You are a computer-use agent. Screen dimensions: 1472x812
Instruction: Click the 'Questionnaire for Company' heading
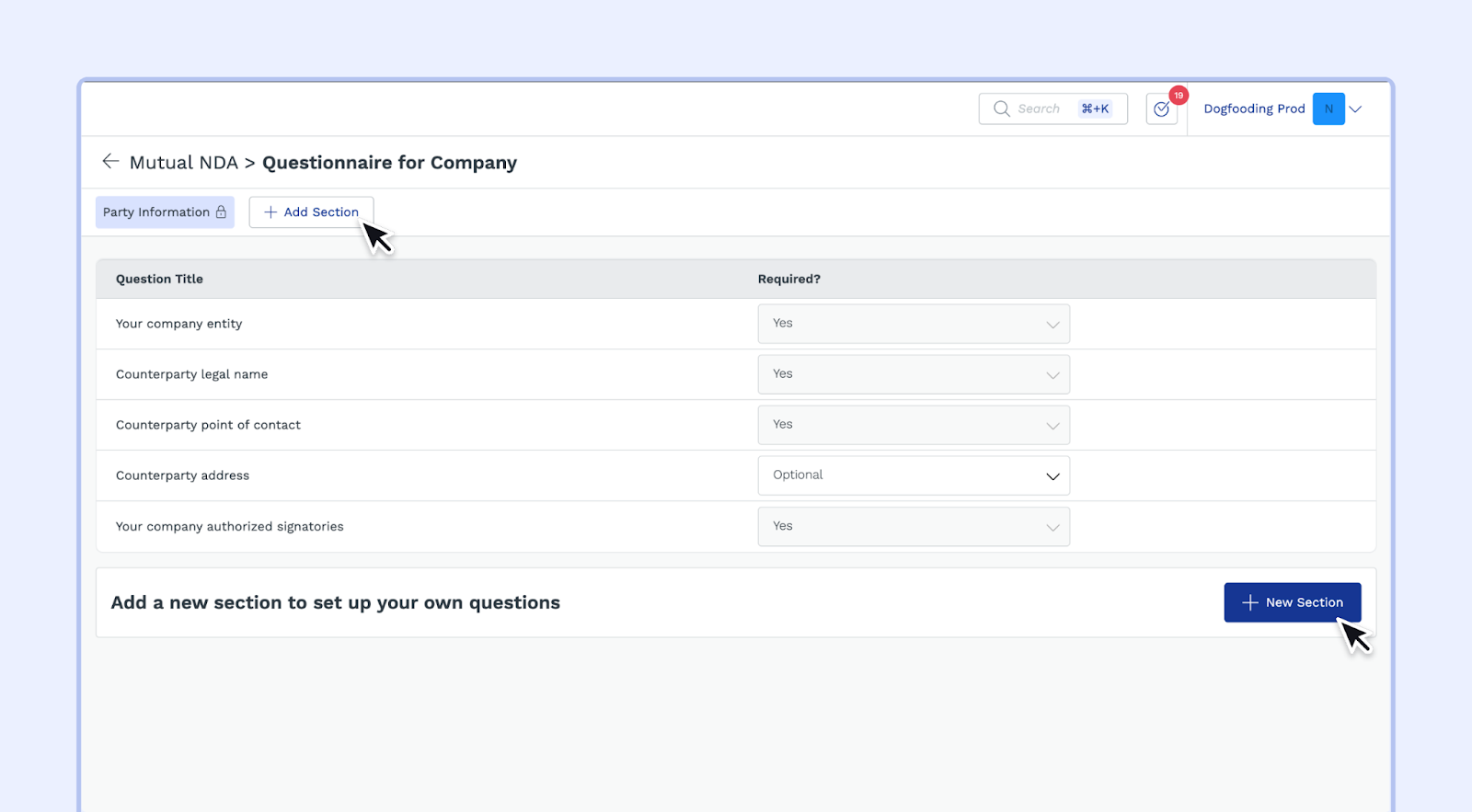389,163
